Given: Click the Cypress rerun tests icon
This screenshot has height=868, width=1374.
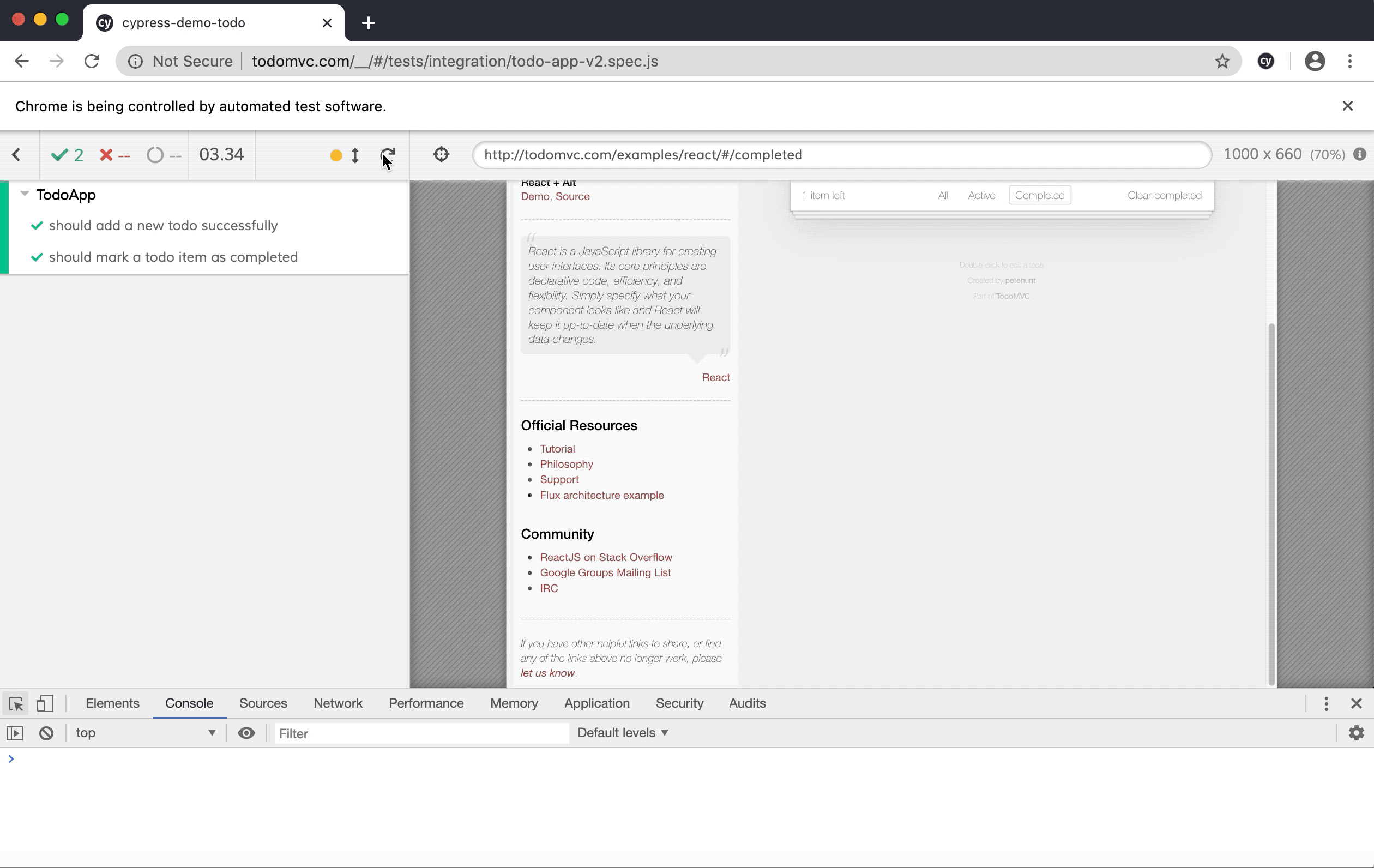Looking at the screenshot, I should pos(388,155).
